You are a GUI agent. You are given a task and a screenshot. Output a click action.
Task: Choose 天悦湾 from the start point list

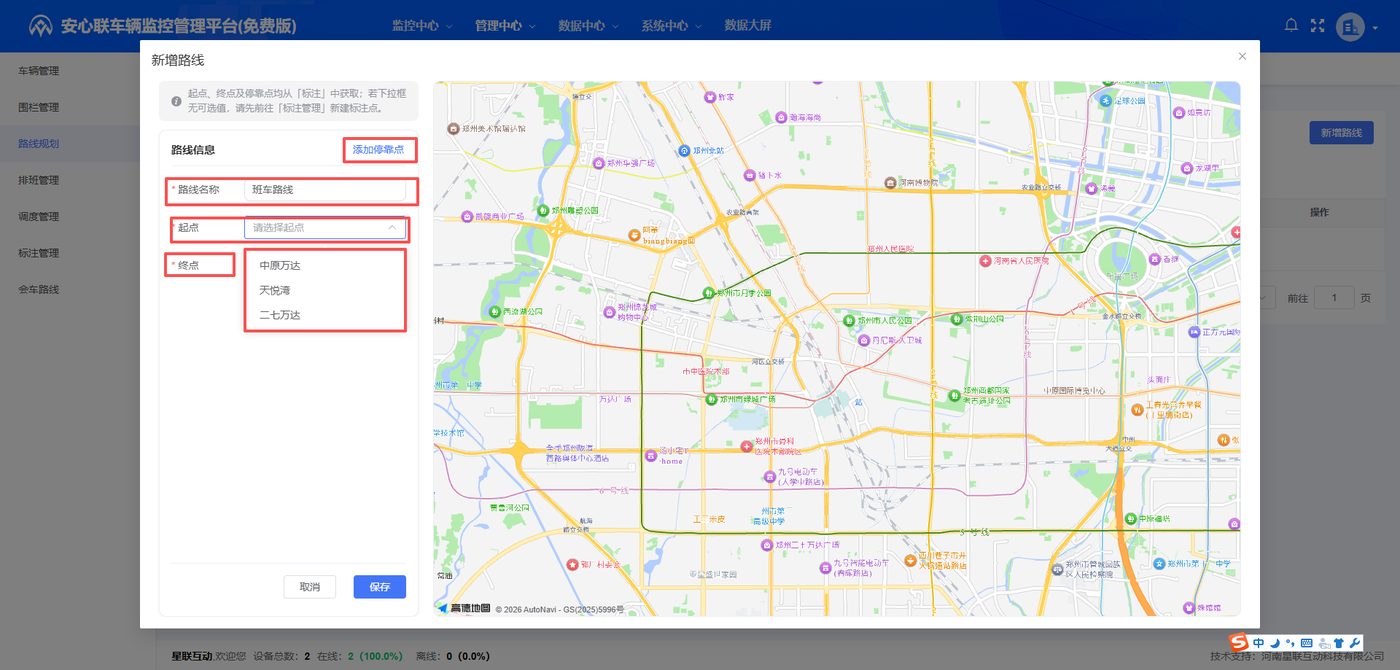click(x=325, y=290)
